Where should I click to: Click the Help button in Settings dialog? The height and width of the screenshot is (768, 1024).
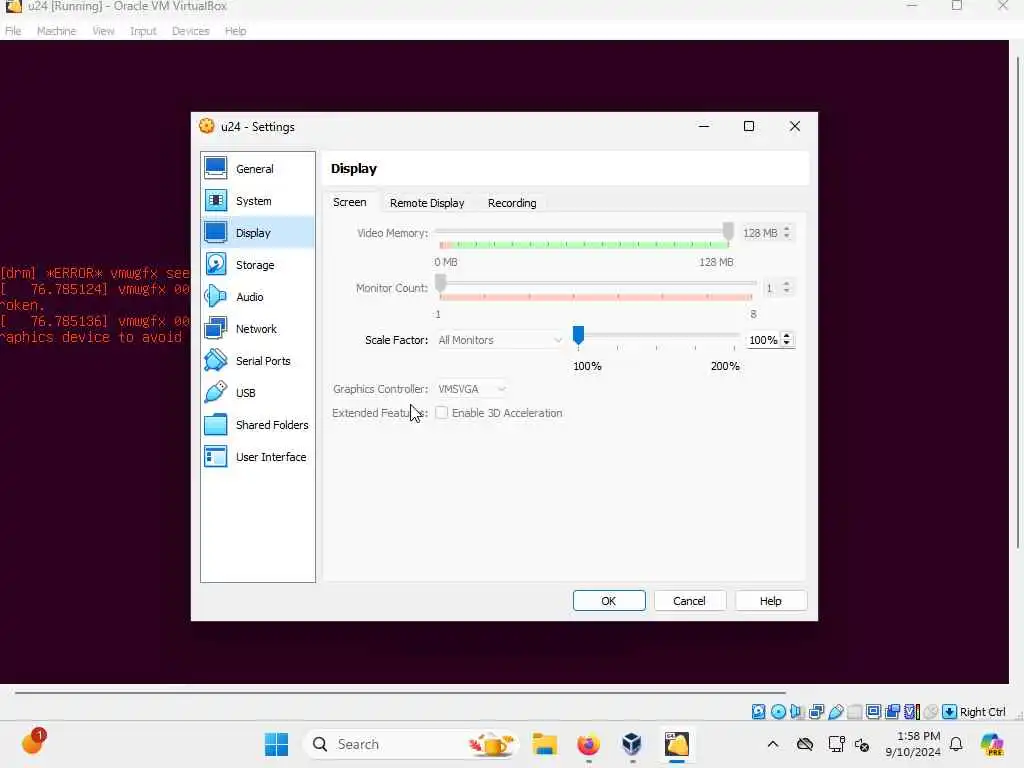pyautogui.click(x=771, y=601)
